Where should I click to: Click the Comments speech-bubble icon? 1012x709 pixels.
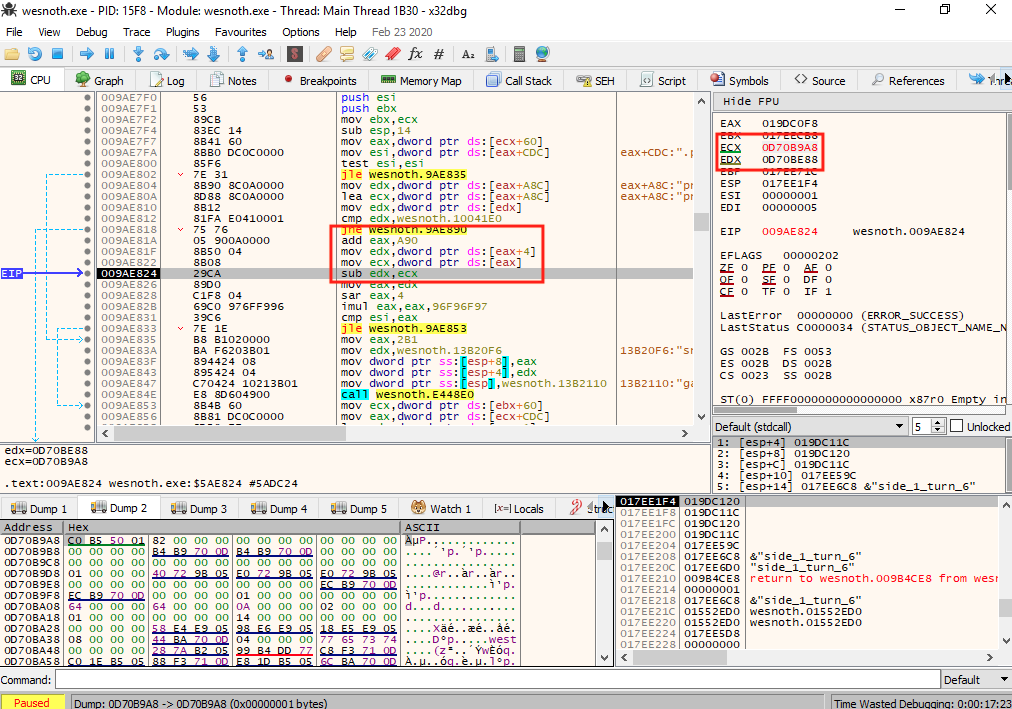click(347, 54)
